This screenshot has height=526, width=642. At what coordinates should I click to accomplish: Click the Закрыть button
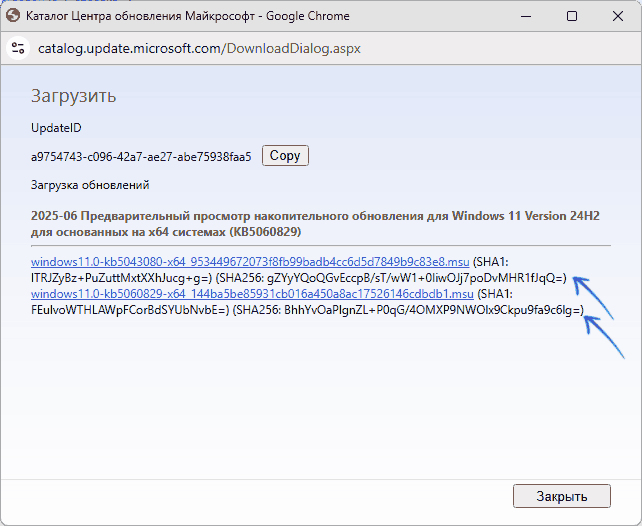562,496
